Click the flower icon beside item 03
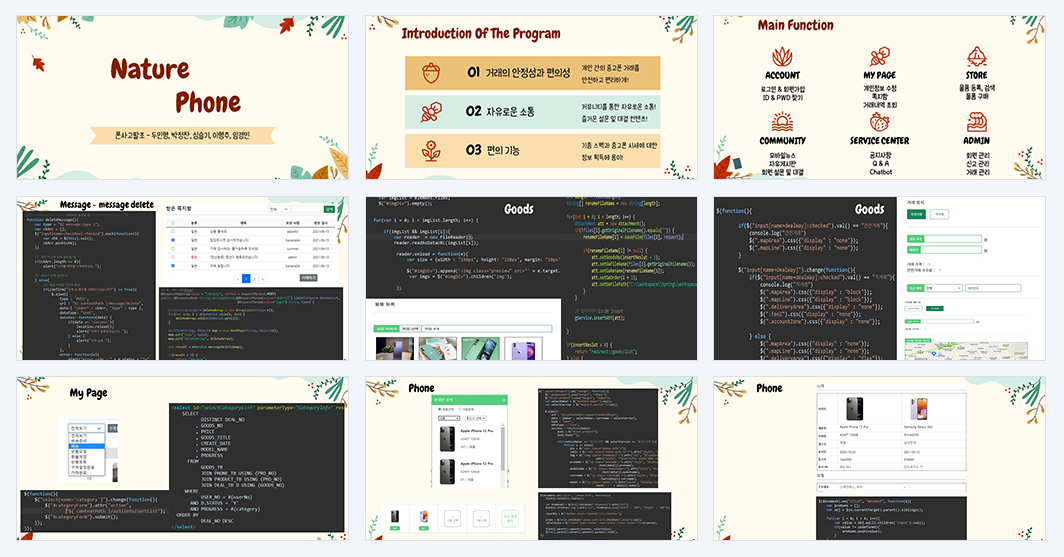The width and height of the screenshot is (1064, 557). point(431,151)
